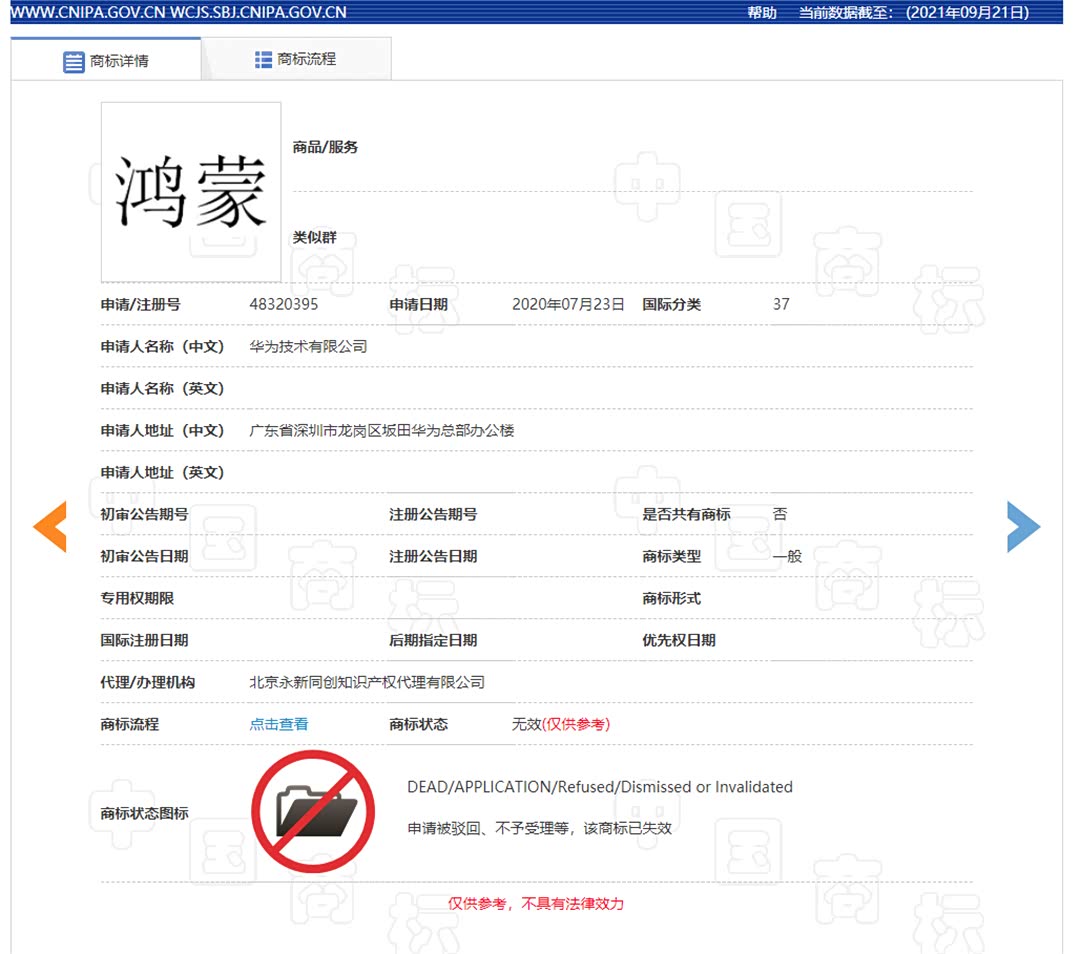Click the international class value 37

pos(781,305)
